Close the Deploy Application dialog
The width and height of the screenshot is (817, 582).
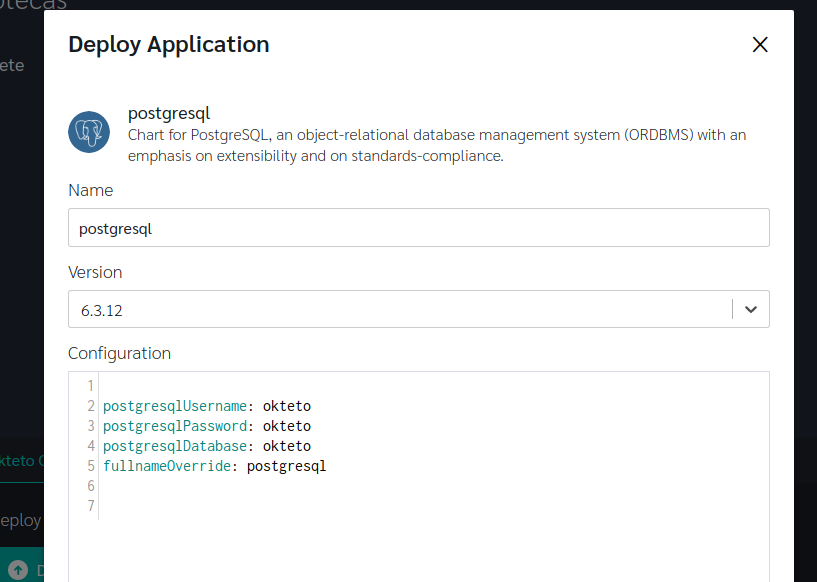tap(760, 45)
